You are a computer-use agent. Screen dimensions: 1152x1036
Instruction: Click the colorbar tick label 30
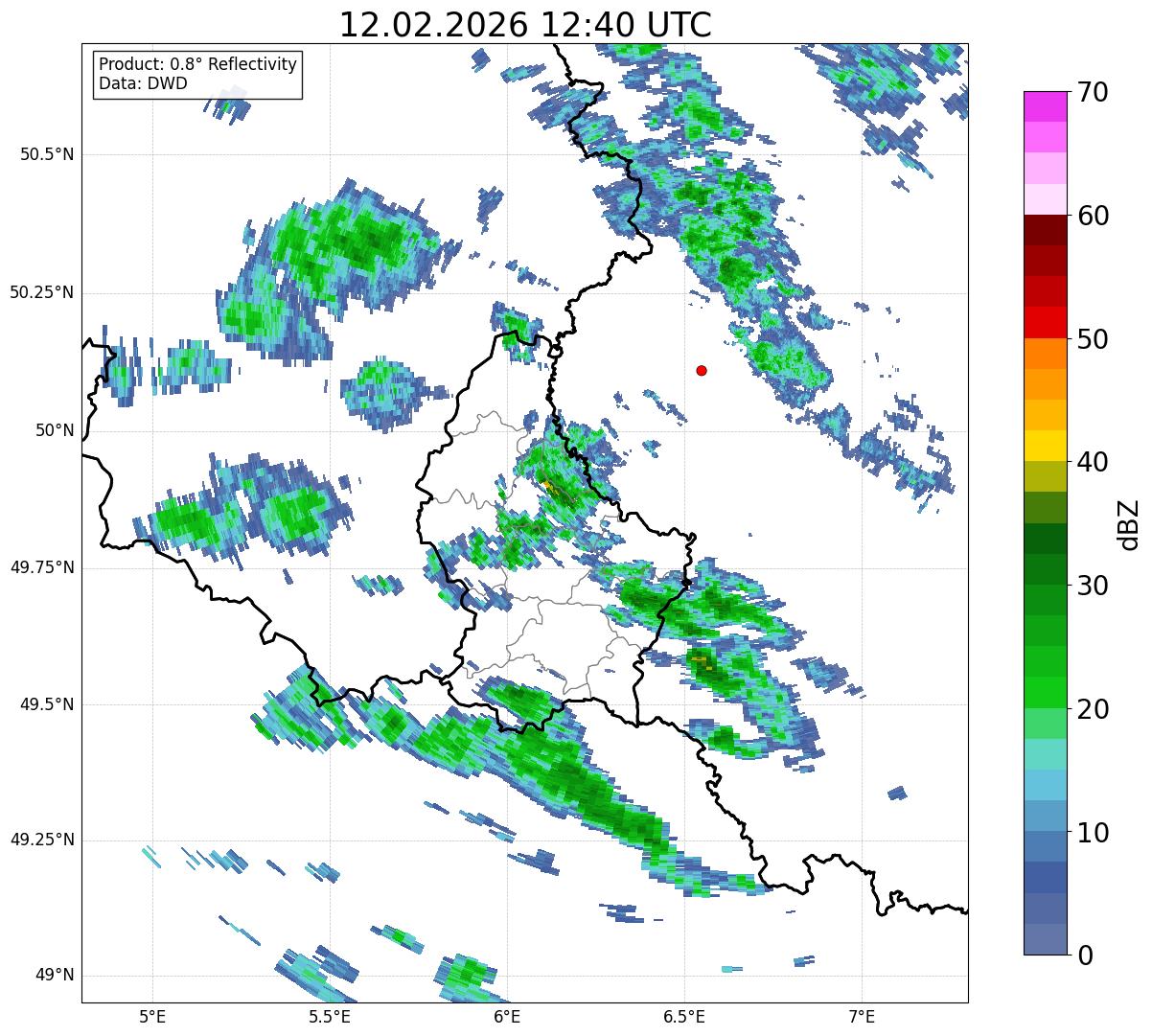point(1093,586)
